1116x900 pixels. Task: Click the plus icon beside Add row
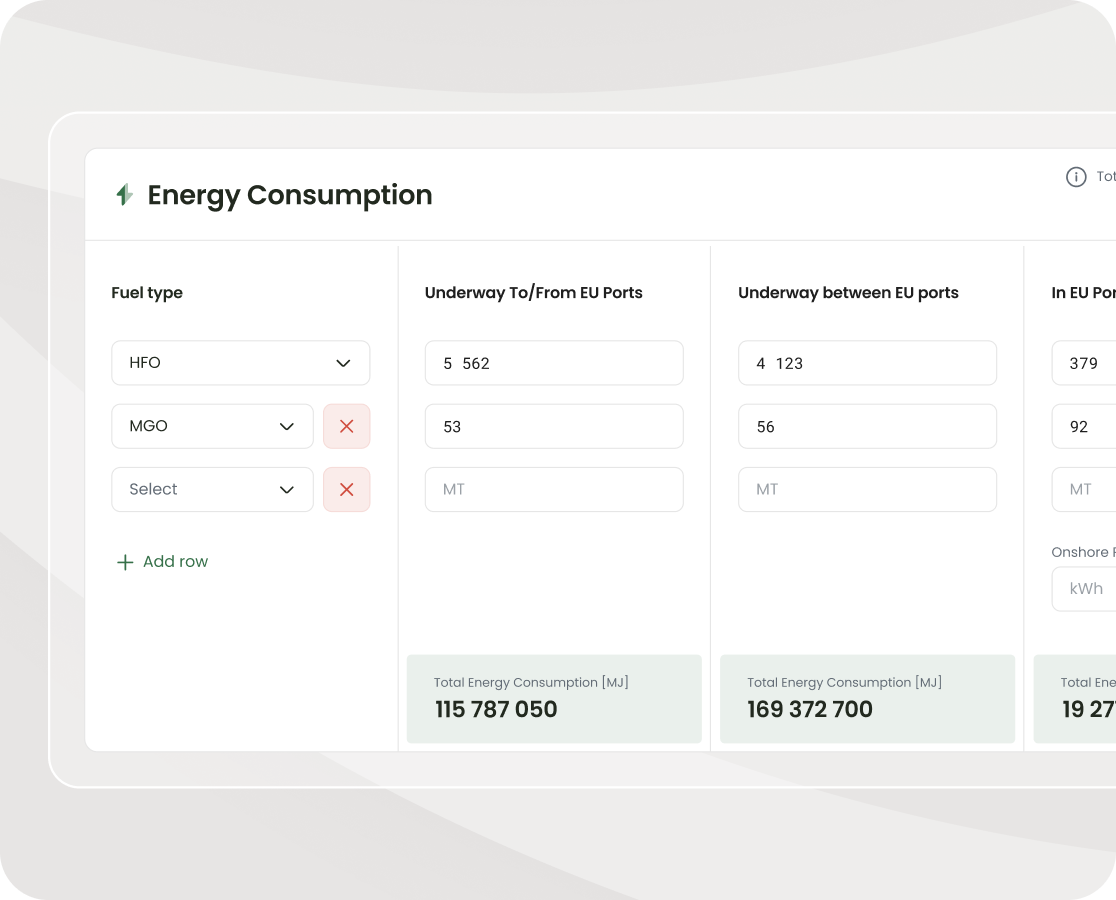[125, 562]
